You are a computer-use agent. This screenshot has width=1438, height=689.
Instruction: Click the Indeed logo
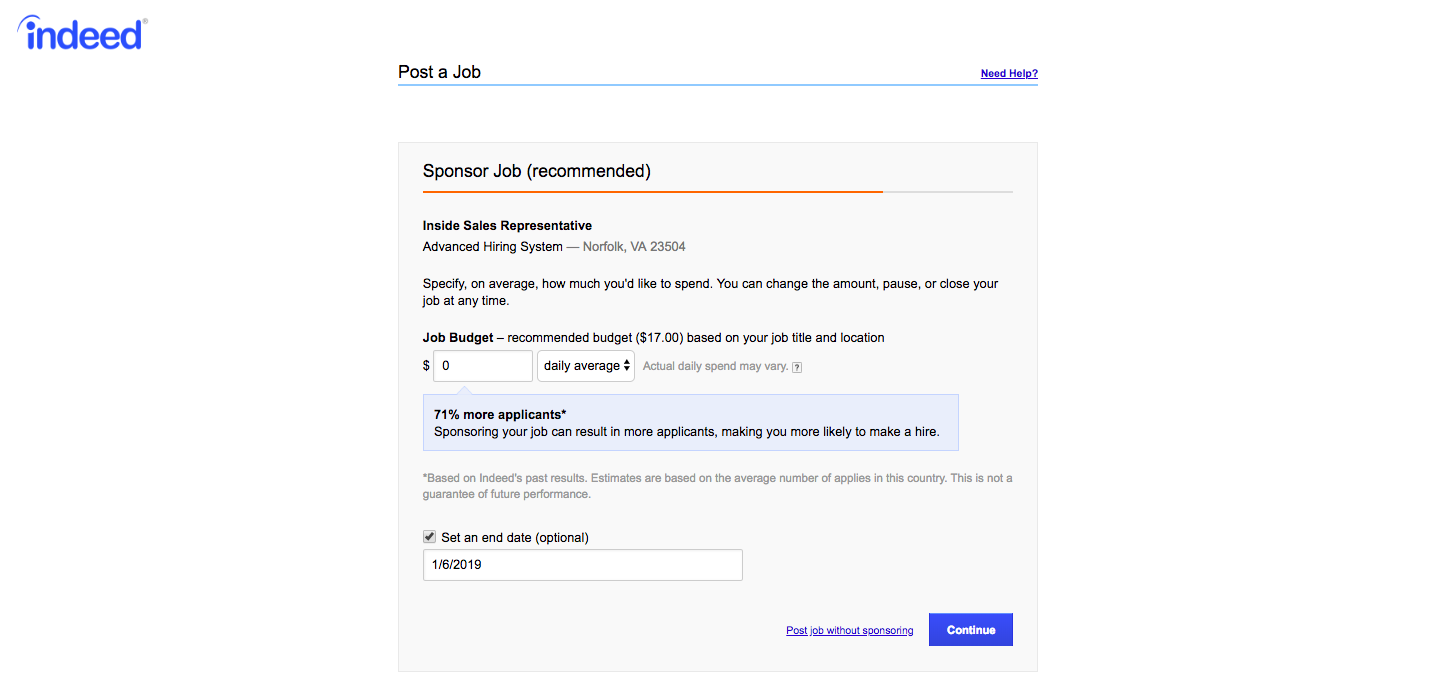point(82,33)
